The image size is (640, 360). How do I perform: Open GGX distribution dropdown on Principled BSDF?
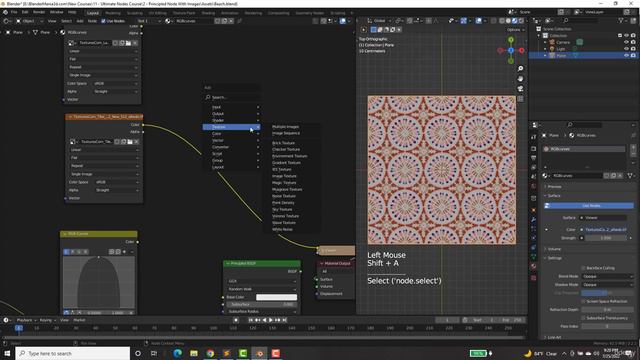coord(262,281)
